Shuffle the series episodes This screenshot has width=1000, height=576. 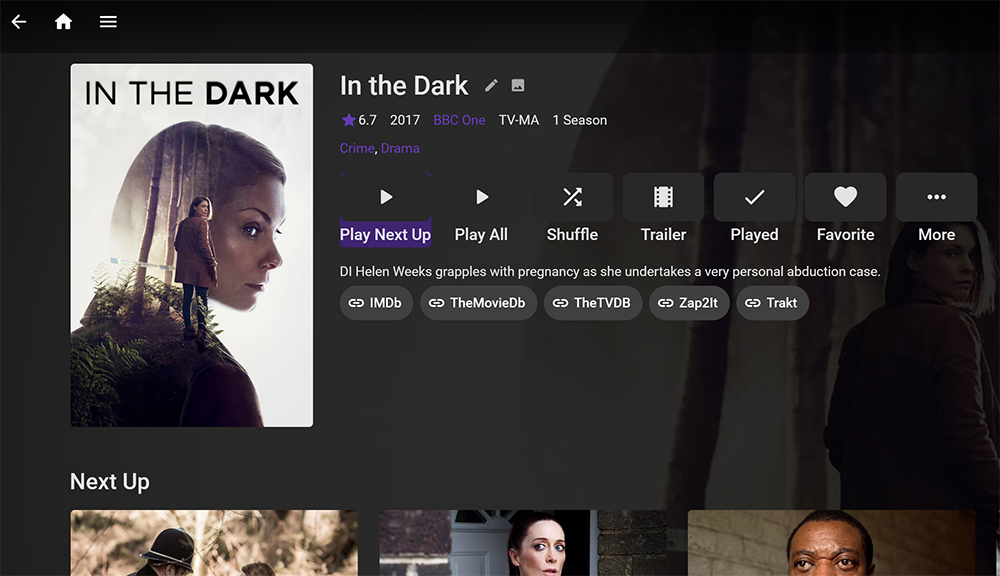point(572,210)
